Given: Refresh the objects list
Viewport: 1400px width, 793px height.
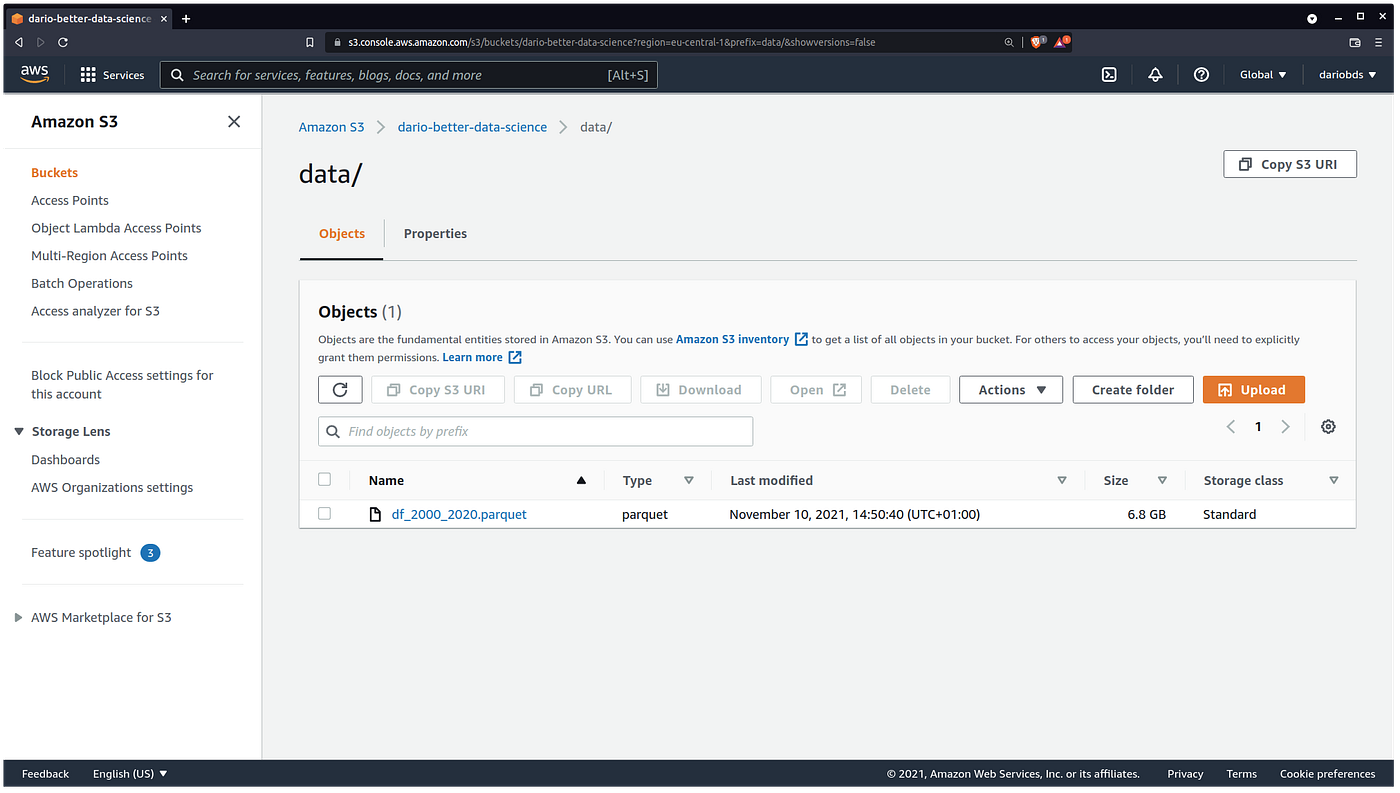Looking at the screenshot, I should pyautogui.click(x=340, y=389).
